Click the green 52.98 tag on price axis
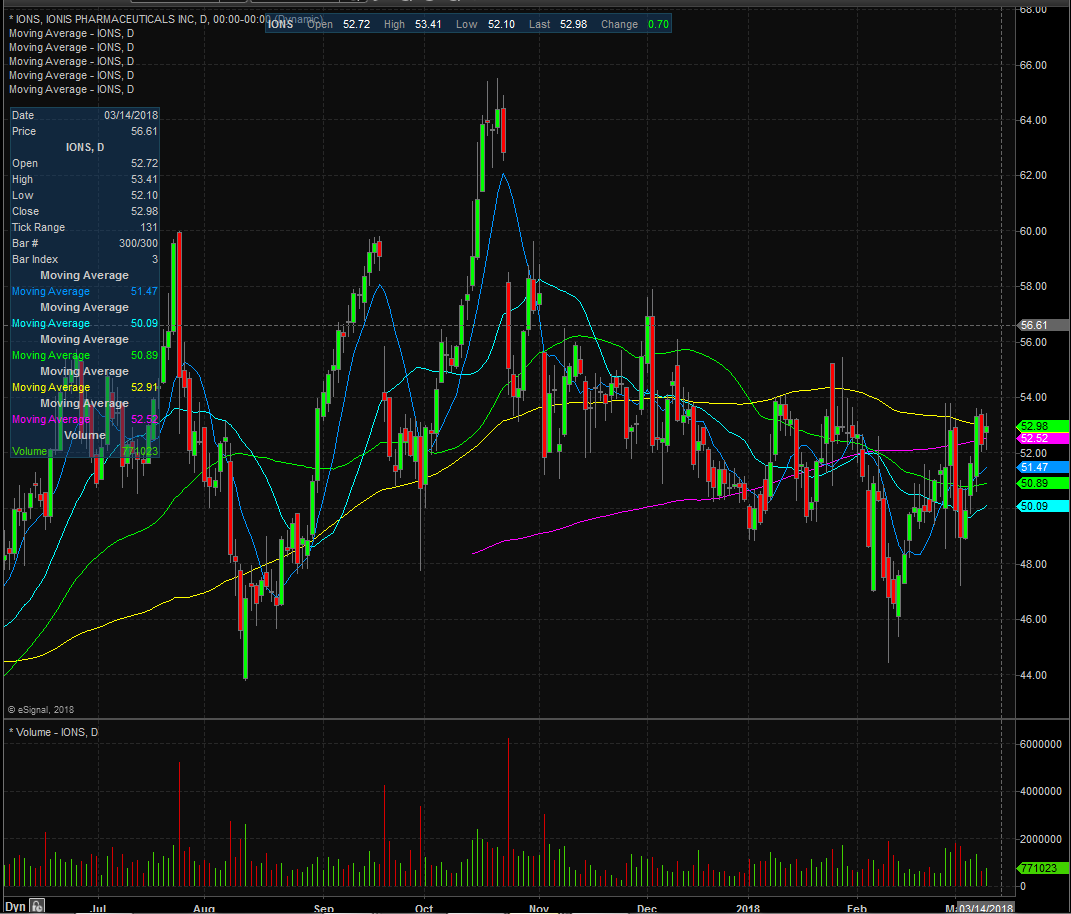The height and width of the screenshot is (914, 1071). (x=1043, y=426)
